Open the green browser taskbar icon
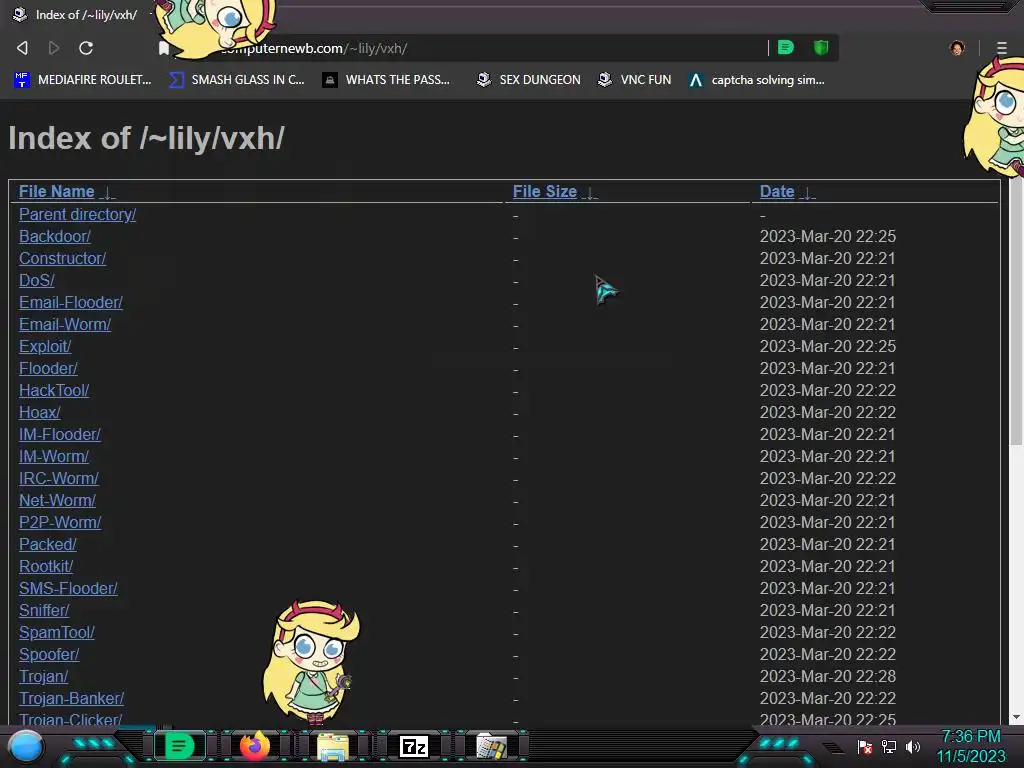The image size is (1024, 768). click(x=179, y=746)
